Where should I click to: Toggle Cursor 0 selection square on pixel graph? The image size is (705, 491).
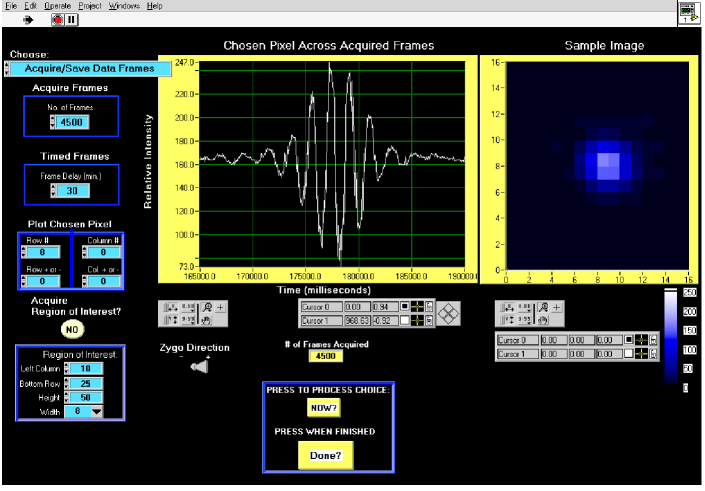point(405,307)
